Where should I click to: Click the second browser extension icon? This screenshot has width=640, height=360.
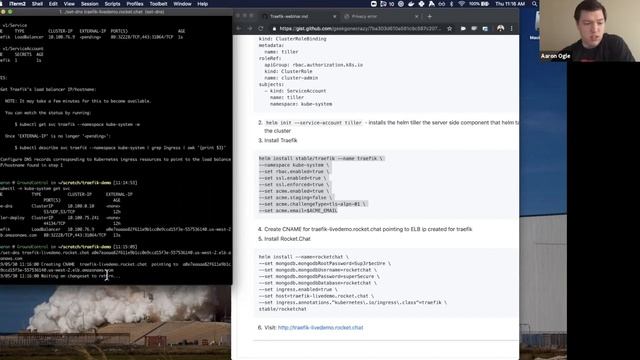coord(474,29)
